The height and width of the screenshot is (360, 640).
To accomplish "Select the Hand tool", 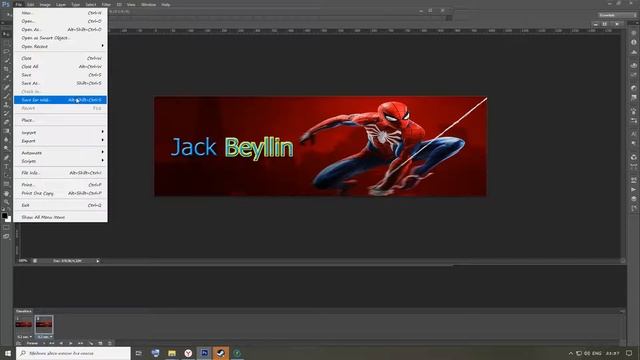I will [x=6, y=193].
